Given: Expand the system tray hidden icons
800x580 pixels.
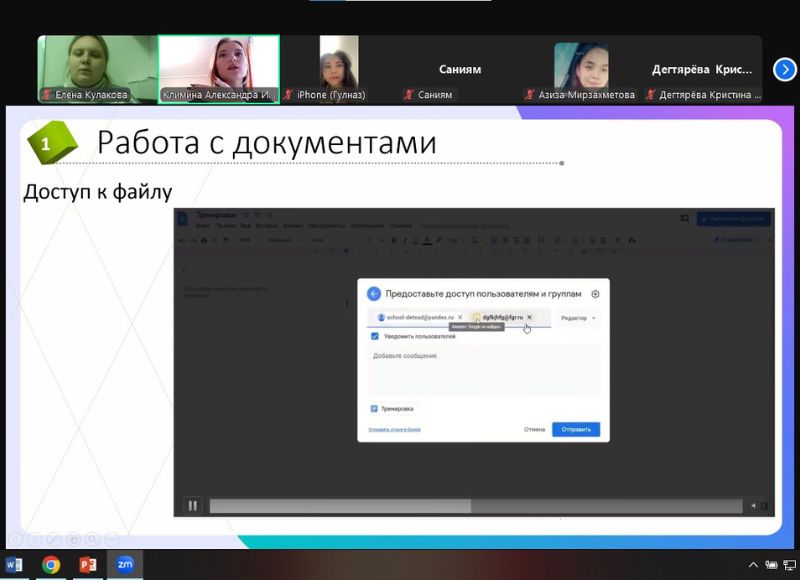Looking at the screenshot, I should (753, 565).
